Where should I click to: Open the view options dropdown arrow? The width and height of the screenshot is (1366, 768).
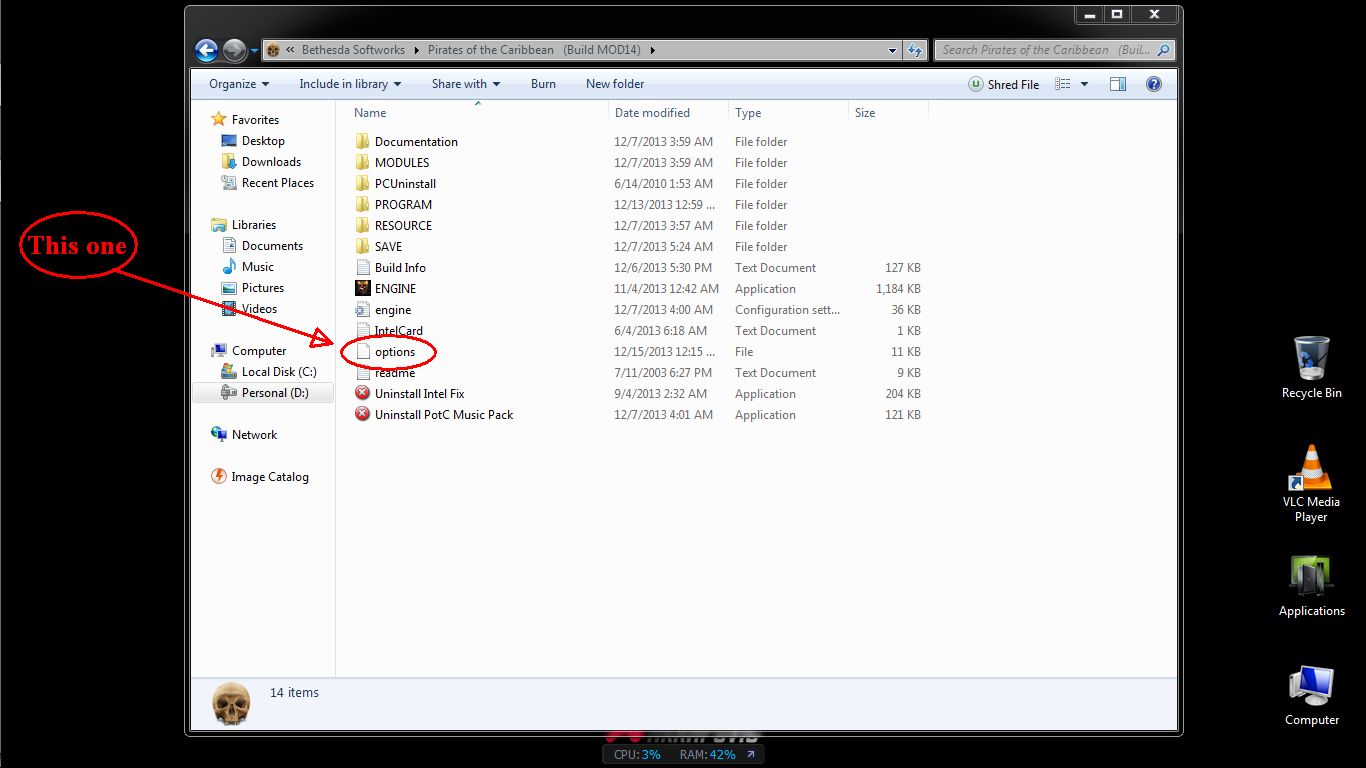pyautogui.click(x=1084, y=85)
